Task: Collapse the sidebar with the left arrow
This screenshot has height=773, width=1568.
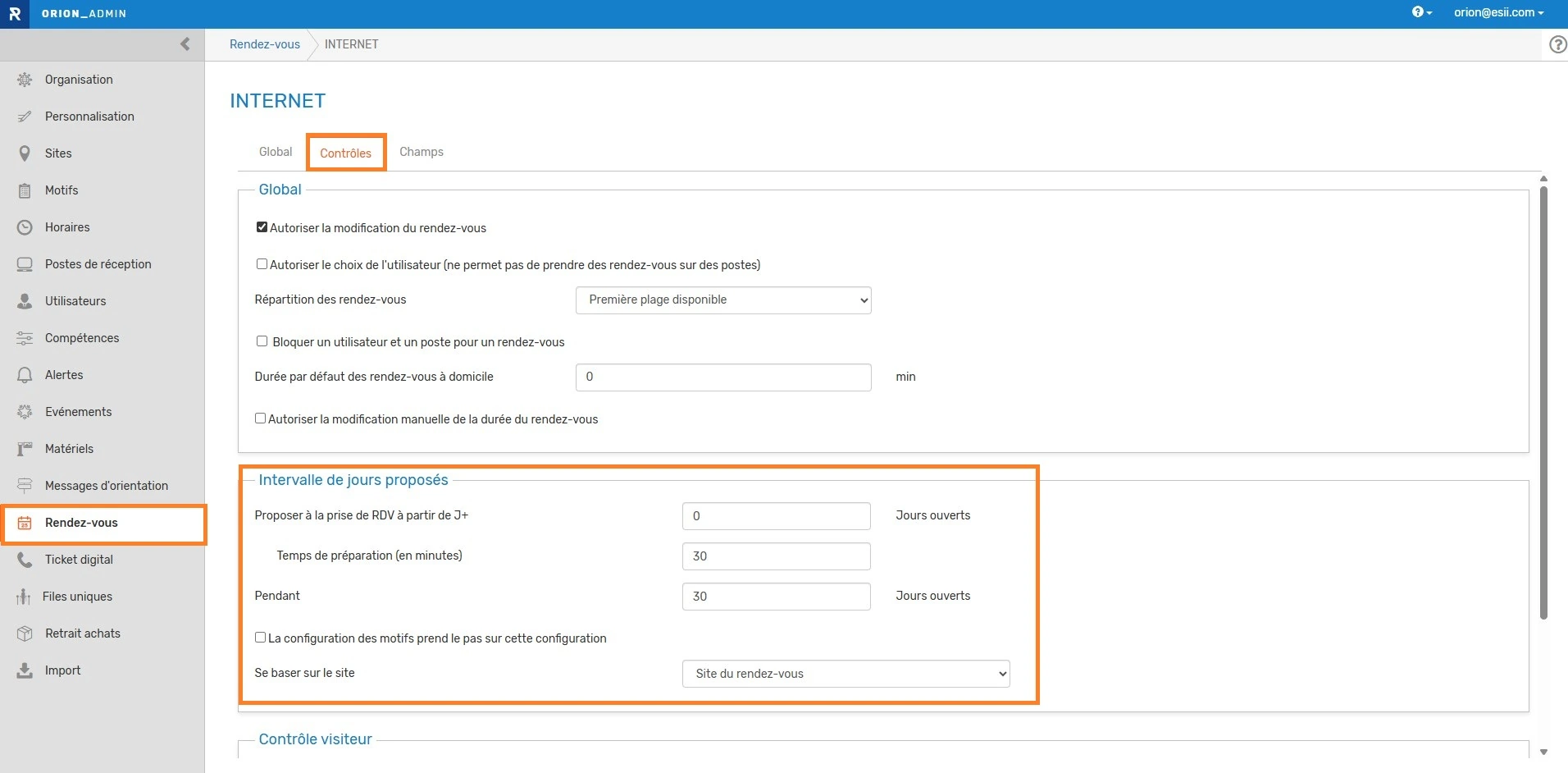Action: click(x=185, y=44)
